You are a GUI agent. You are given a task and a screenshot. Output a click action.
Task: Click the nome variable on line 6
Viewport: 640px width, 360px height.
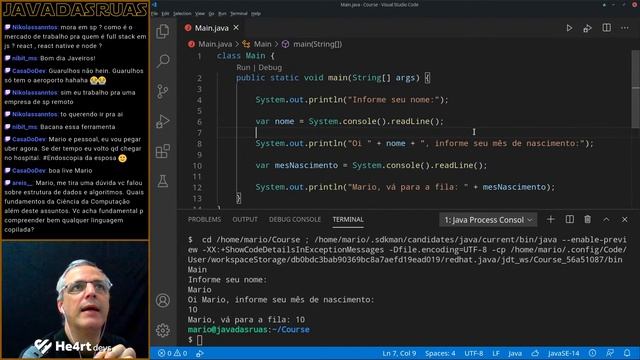click(284, 121)
